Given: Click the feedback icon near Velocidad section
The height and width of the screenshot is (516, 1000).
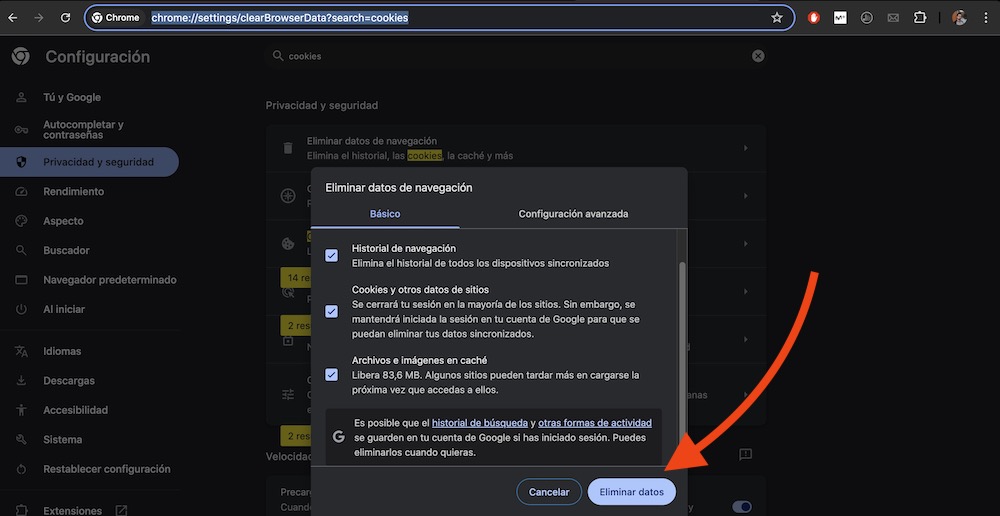Looking at the screenshot, I should 745,454.
